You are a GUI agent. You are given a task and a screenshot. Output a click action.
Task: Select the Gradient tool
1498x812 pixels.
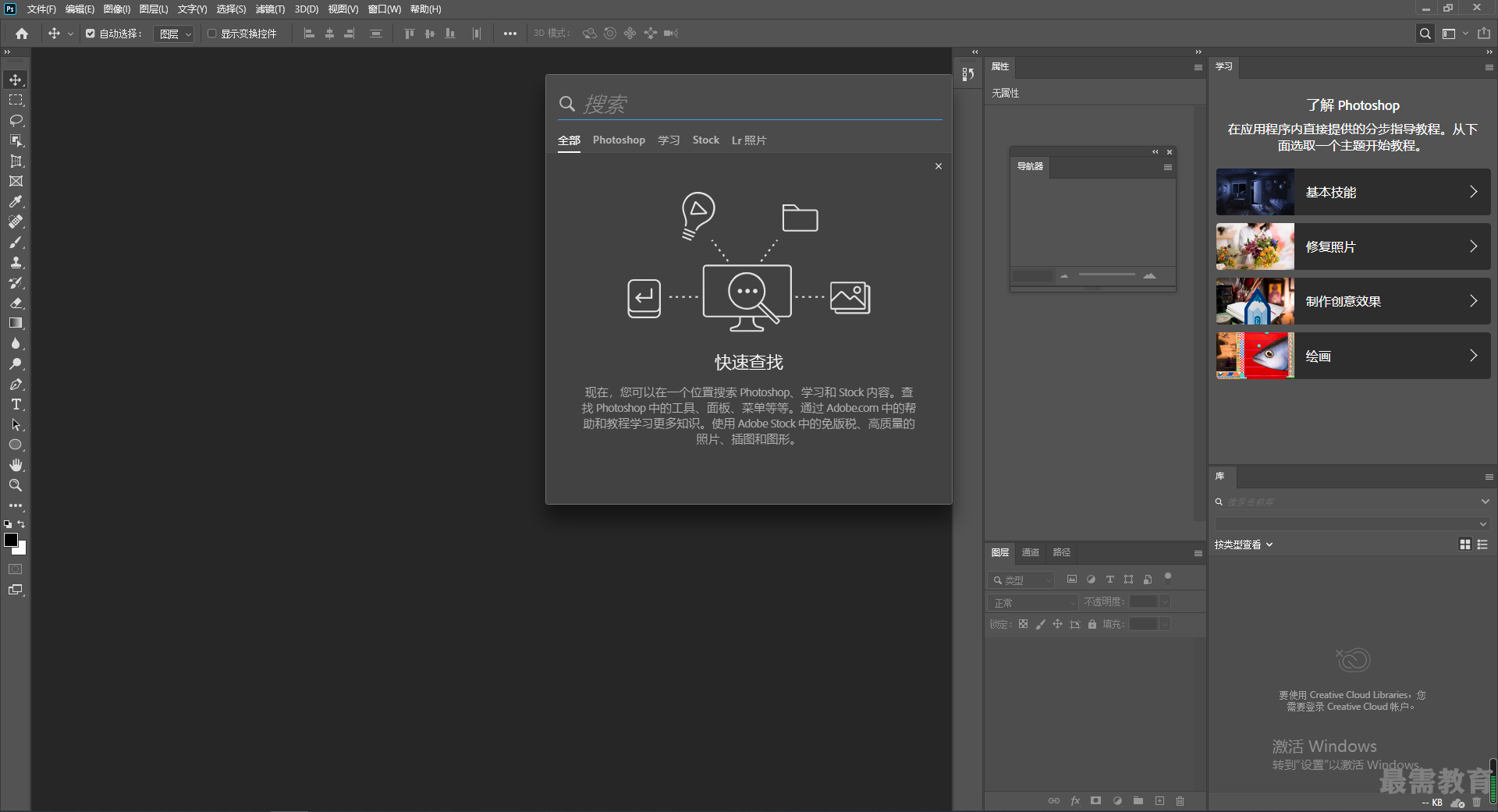(16, 323)
